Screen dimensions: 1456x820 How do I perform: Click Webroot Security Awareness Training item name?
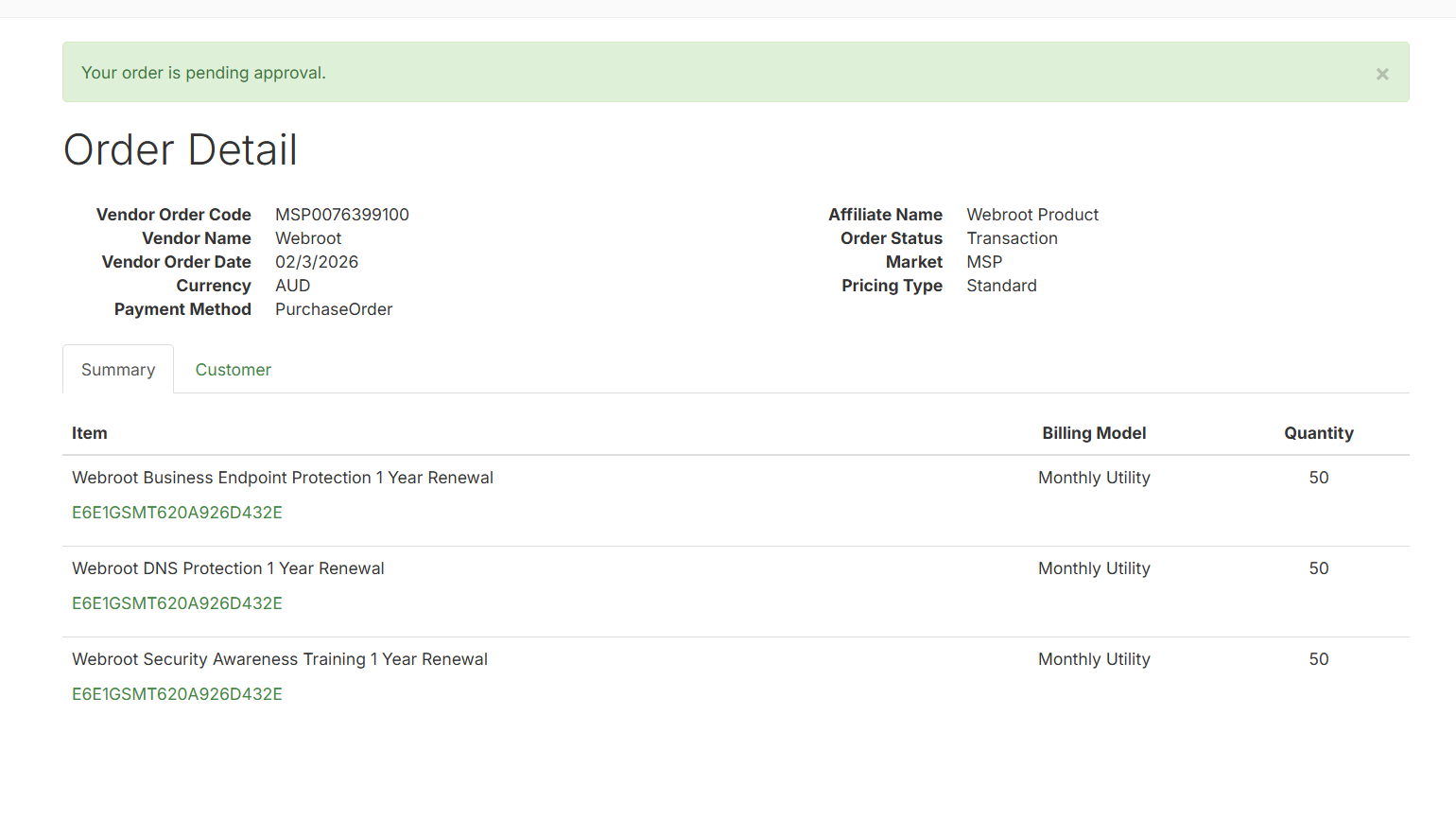point(280,659)
